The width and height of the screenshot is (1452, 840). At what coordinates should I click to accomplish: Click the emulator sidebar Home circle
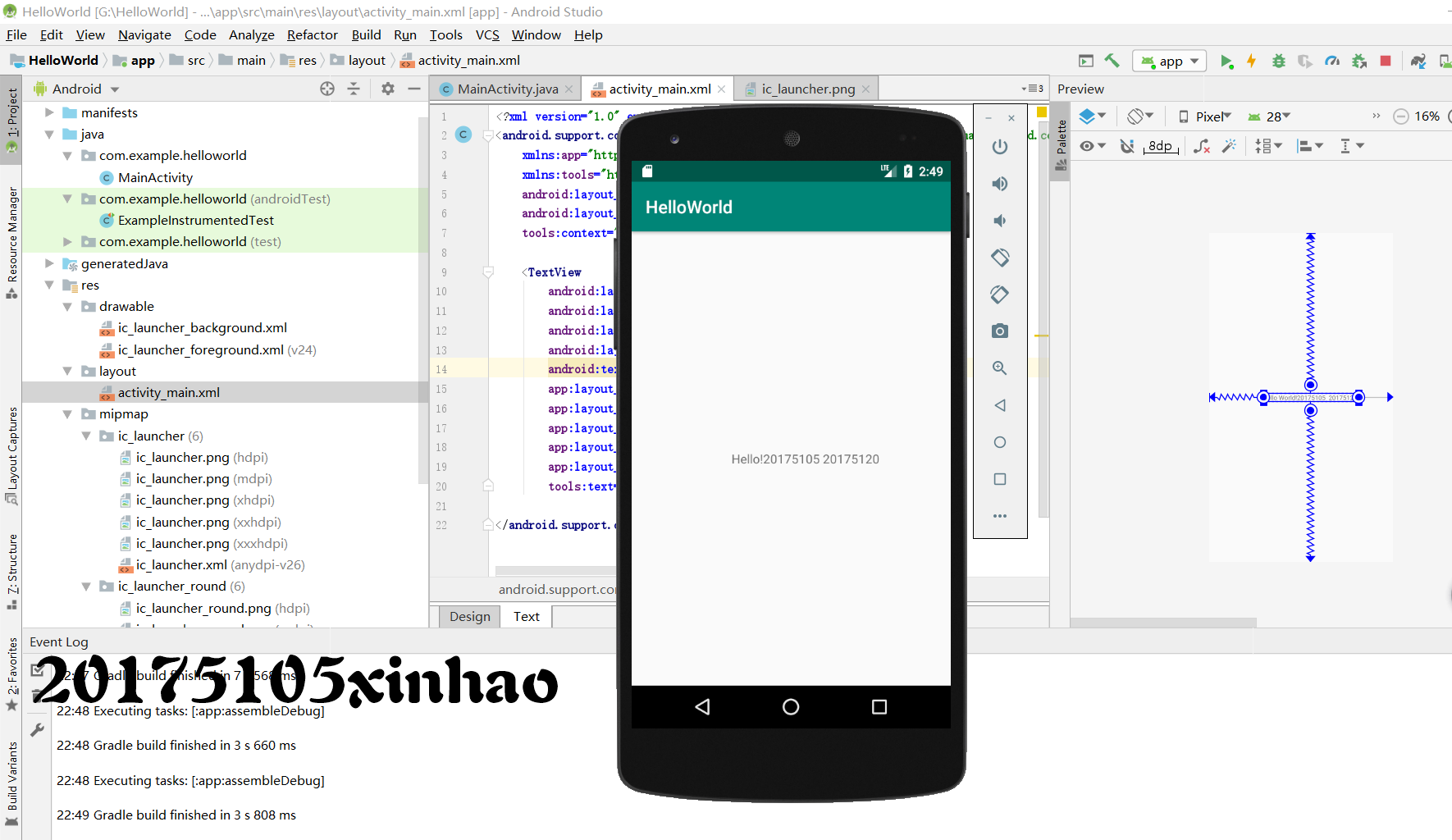(999, 442)
